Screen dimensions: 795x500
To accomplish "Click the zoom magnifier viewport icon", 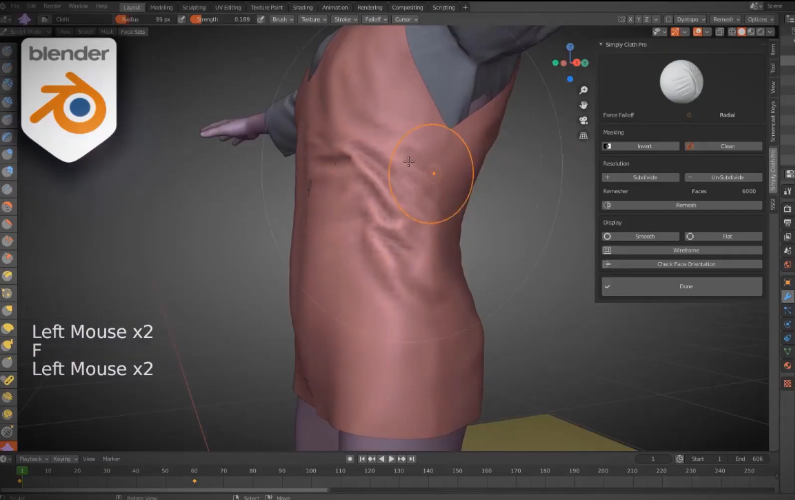I will point(584,90).
